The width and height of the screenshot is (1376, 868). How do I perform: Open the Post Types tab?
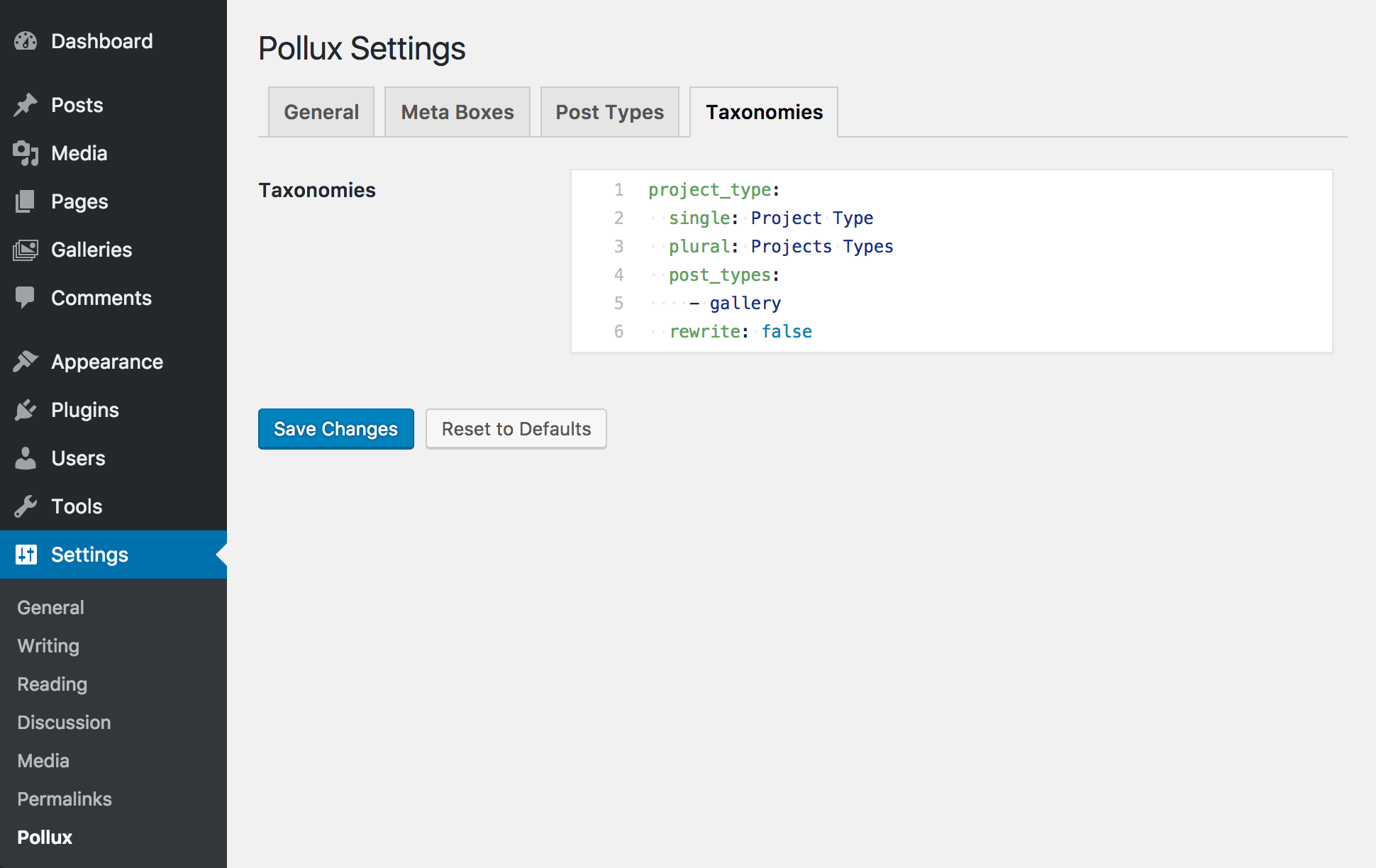pyautogui.click(x=609, y=112)
